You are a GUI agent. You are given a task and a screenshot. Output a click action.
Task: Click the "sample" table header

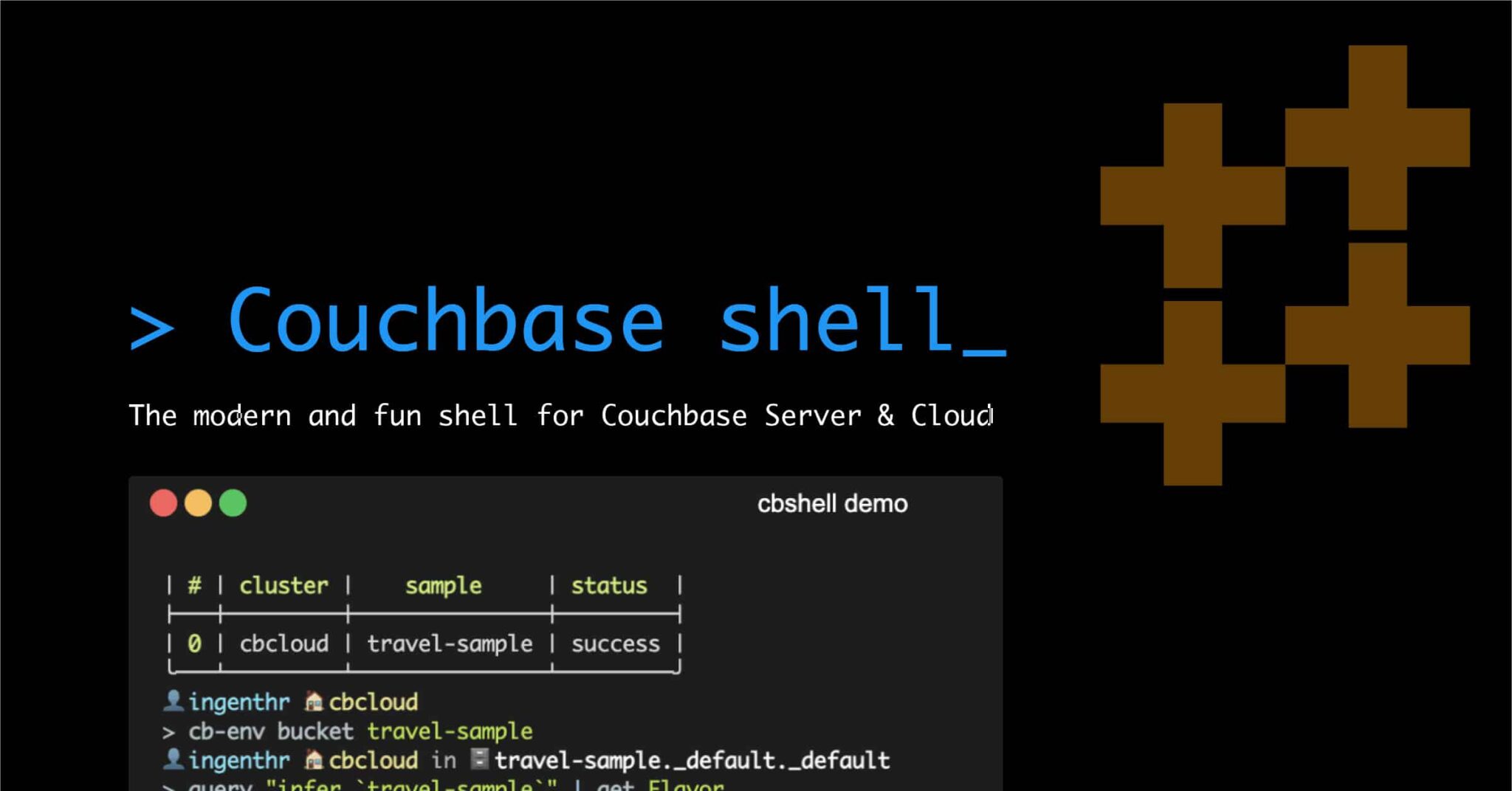443,586
